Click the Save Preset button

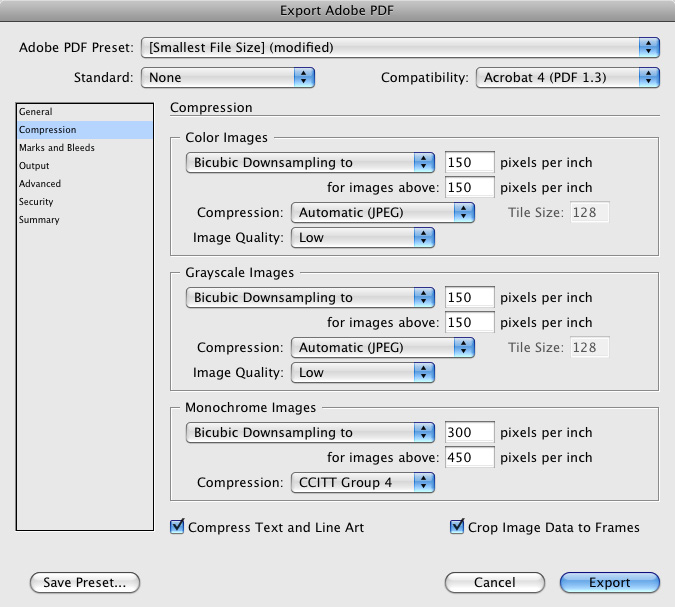[85, 582]
